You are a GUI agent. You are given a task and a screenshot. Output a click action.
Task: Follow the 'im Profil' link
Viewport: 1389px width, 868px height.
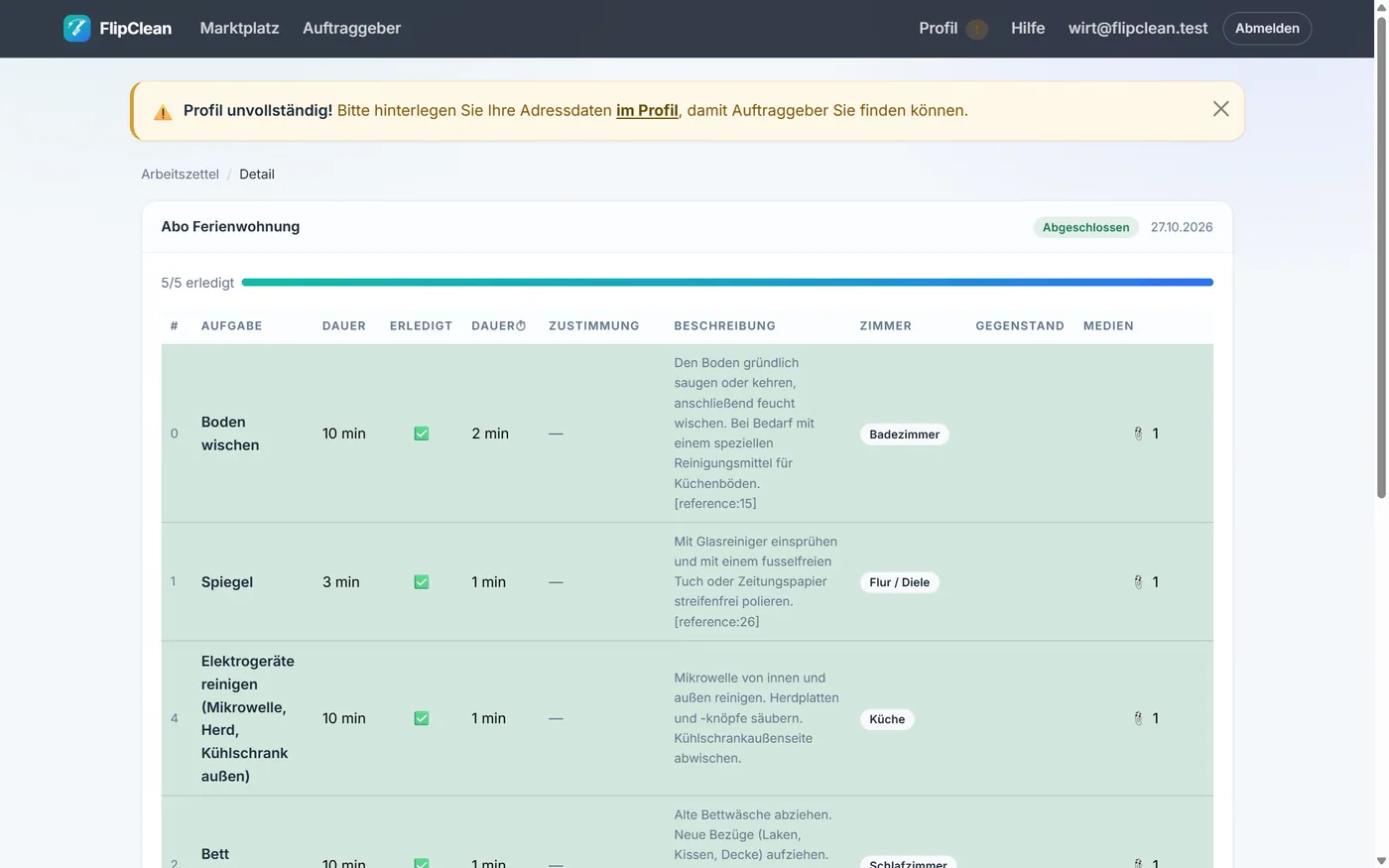click(647, 110)
